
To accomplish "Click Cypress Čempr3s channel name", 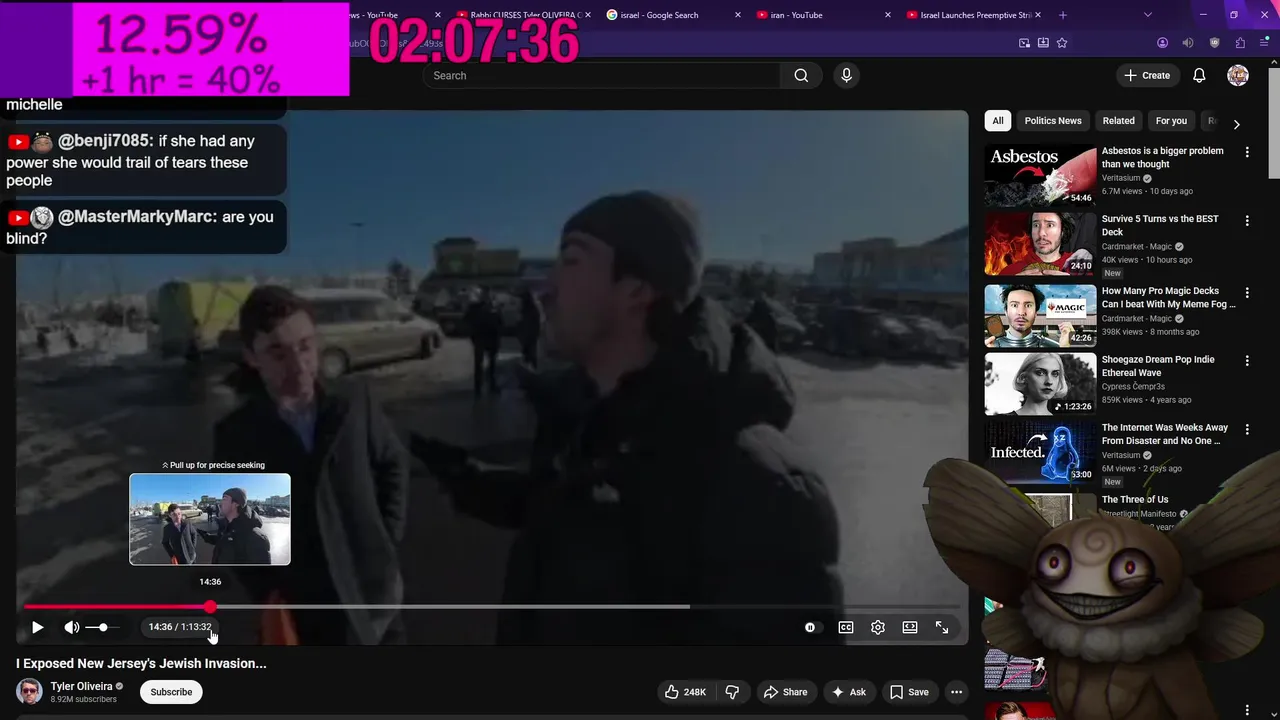I will 1133,386.
